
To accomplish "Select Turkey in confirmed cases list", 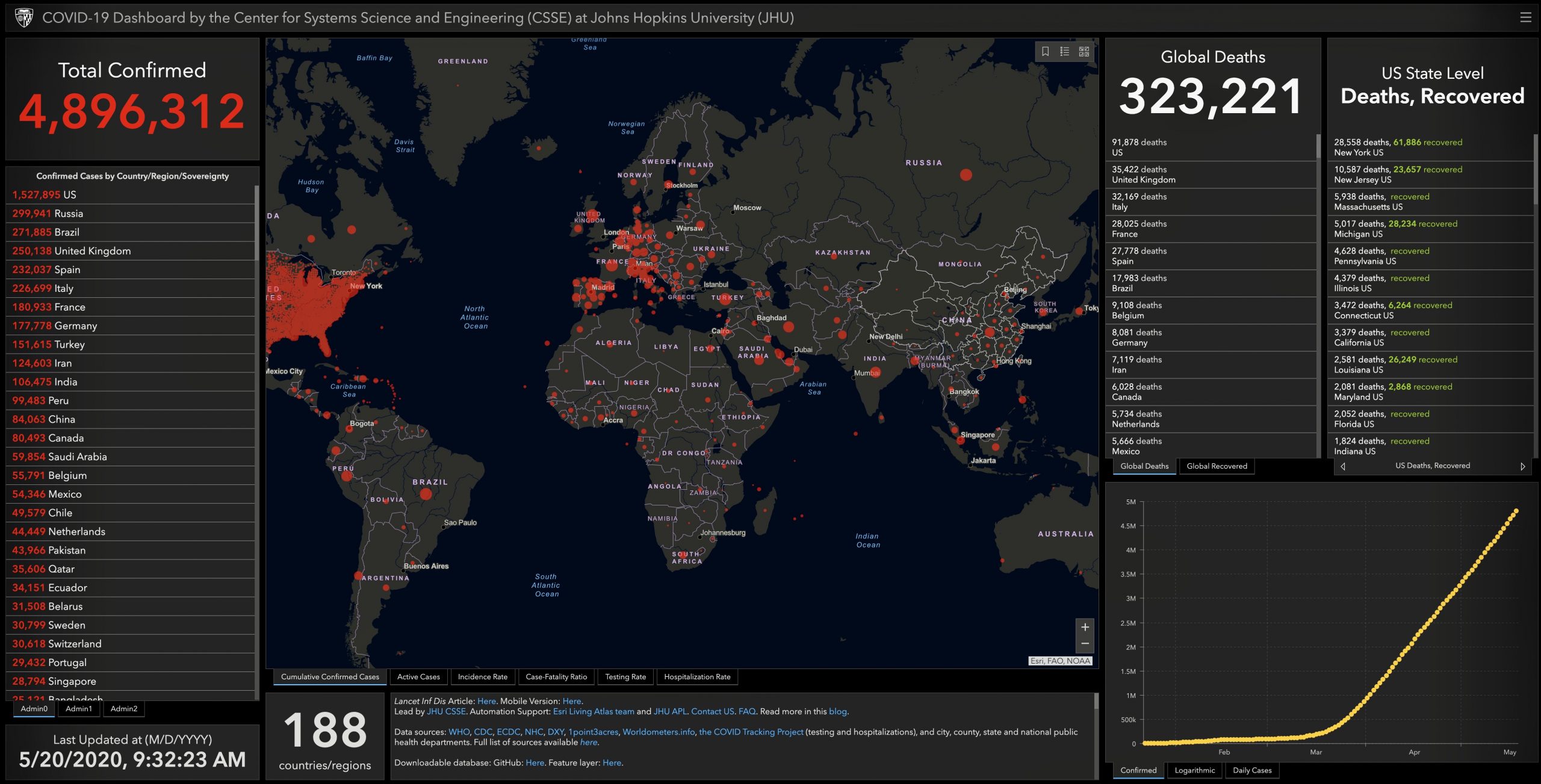I will tap(130, 344).
